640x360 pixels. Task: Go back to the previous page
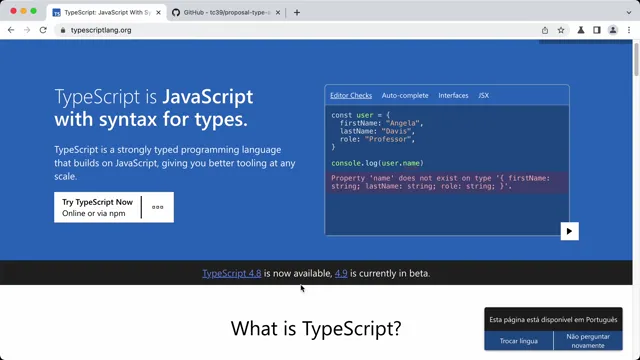pyautogui.click(x=11, y=30)
